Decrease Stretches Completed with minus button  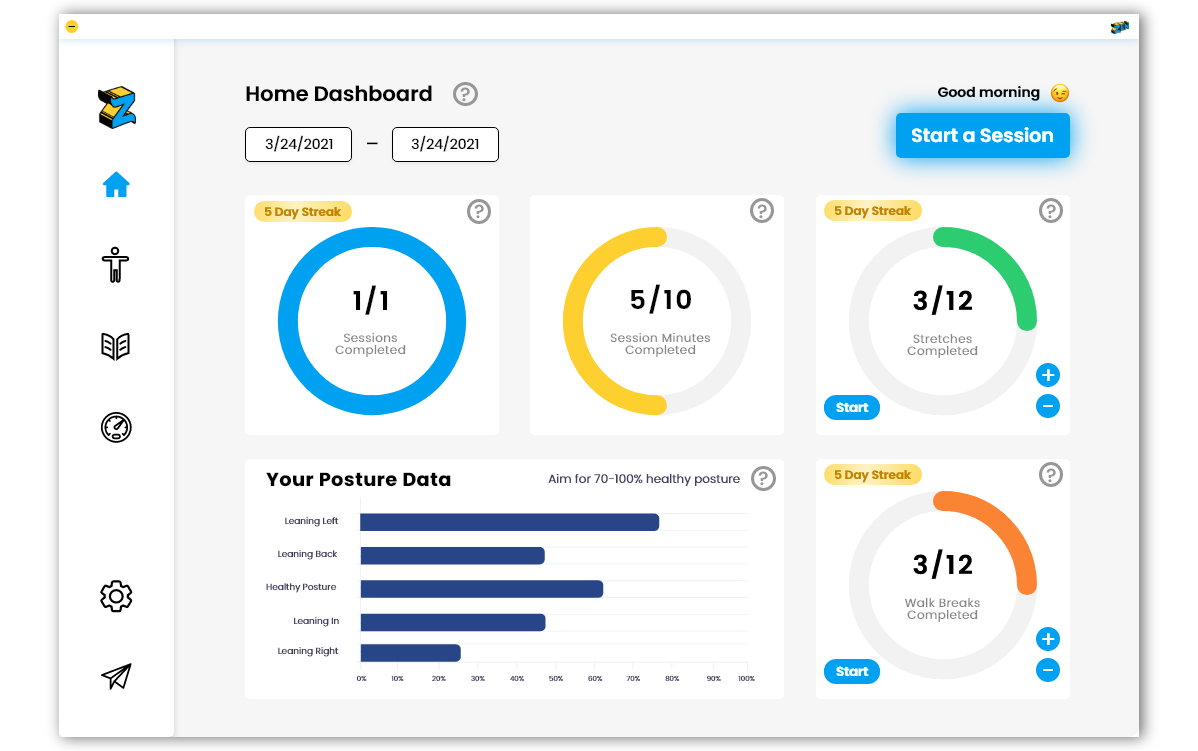tap(1047, 406)
